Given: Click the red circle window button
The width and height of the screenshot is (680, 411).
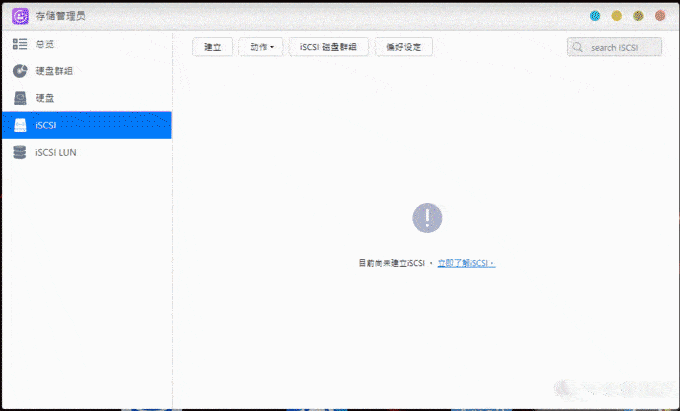Looking at the screenshot, I should coord(660,16).
